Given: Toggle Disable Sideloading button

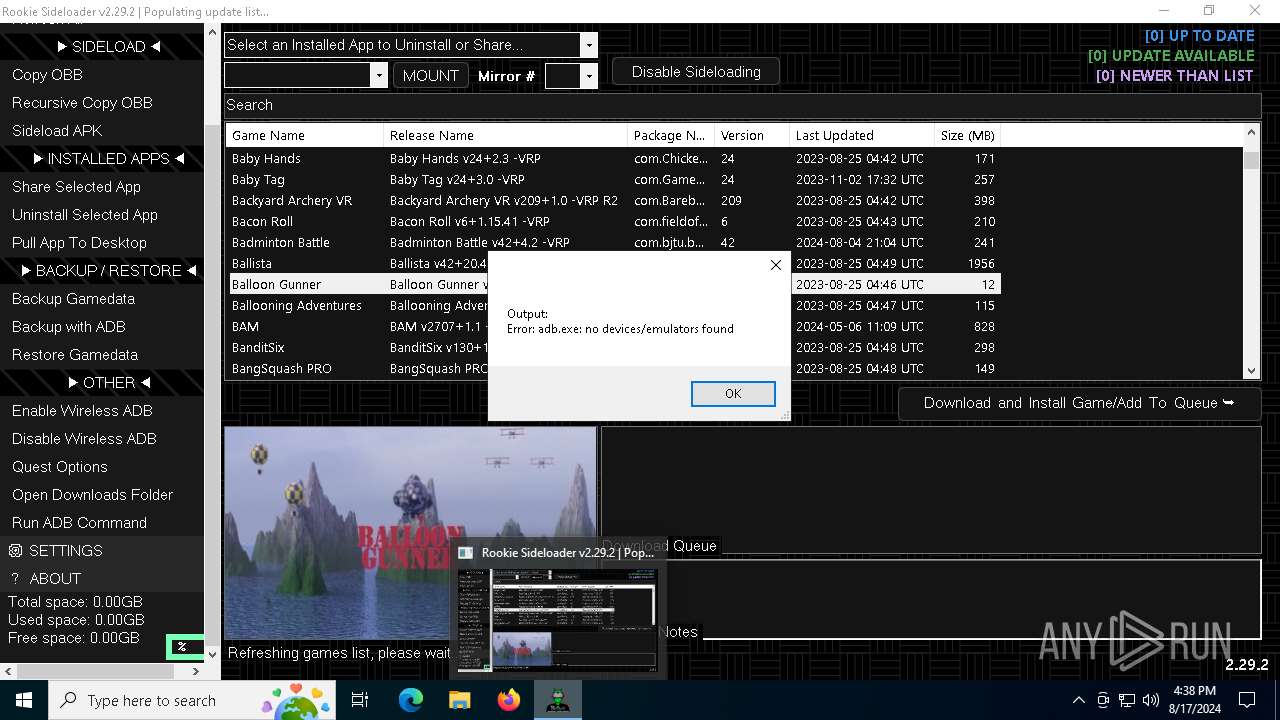Looking at the screenshot, I should coord(696,72).
